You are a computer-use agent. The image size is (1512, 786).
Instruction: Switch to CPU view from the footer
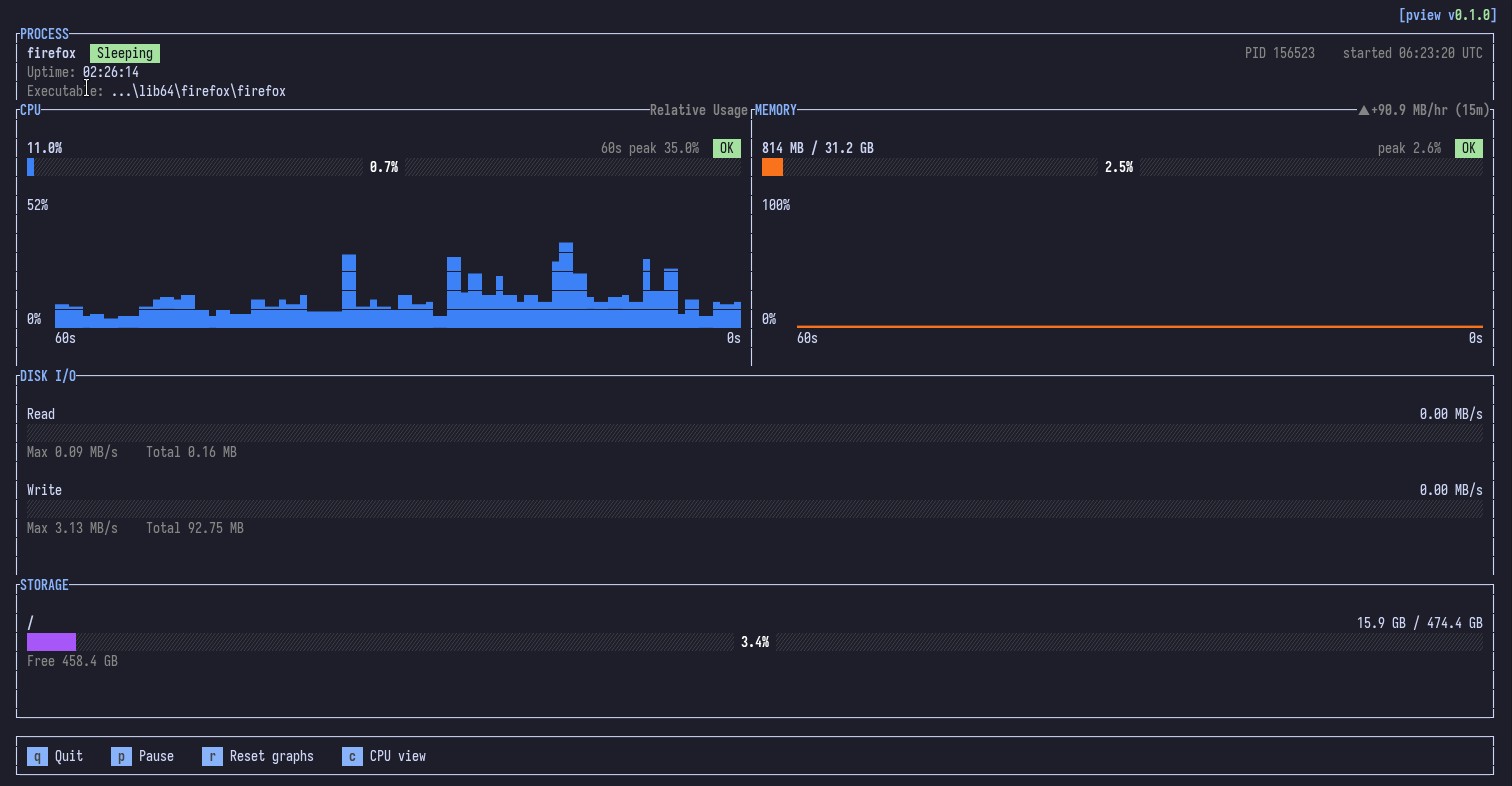pos(384,756)
